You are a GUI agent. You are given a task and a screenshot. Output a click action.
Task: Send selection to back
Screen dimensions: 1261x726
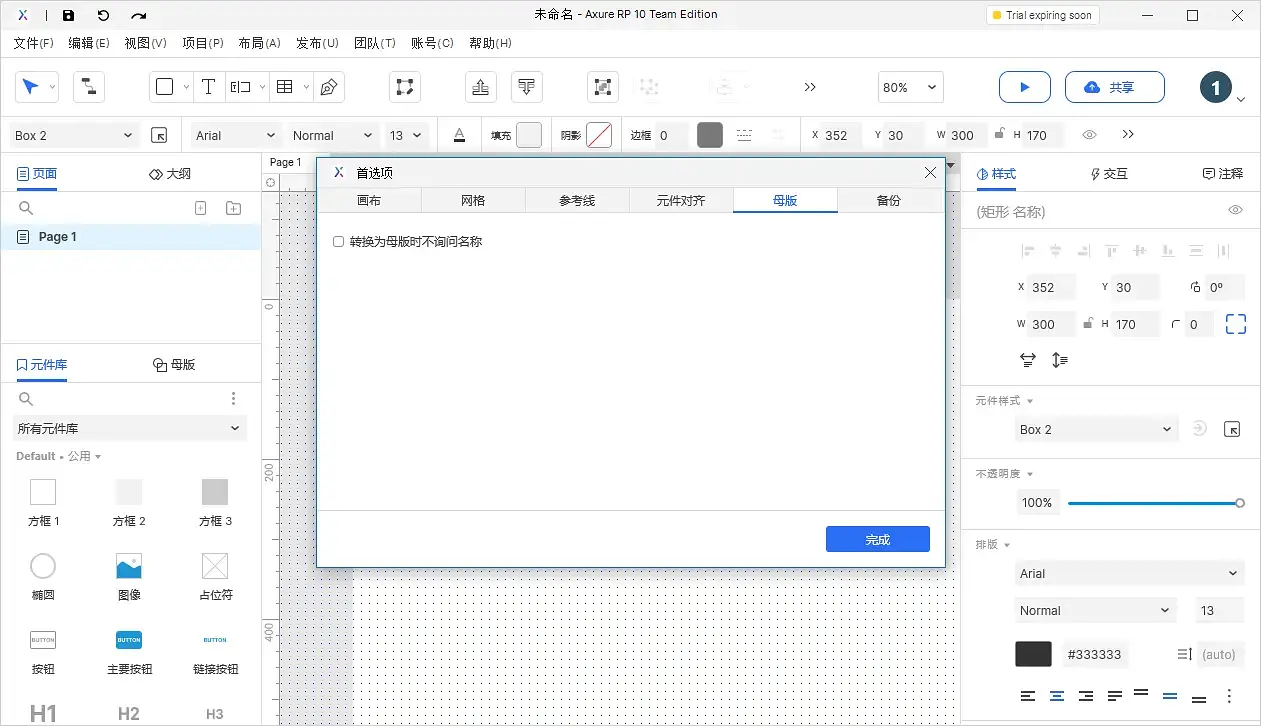(527, 87)
